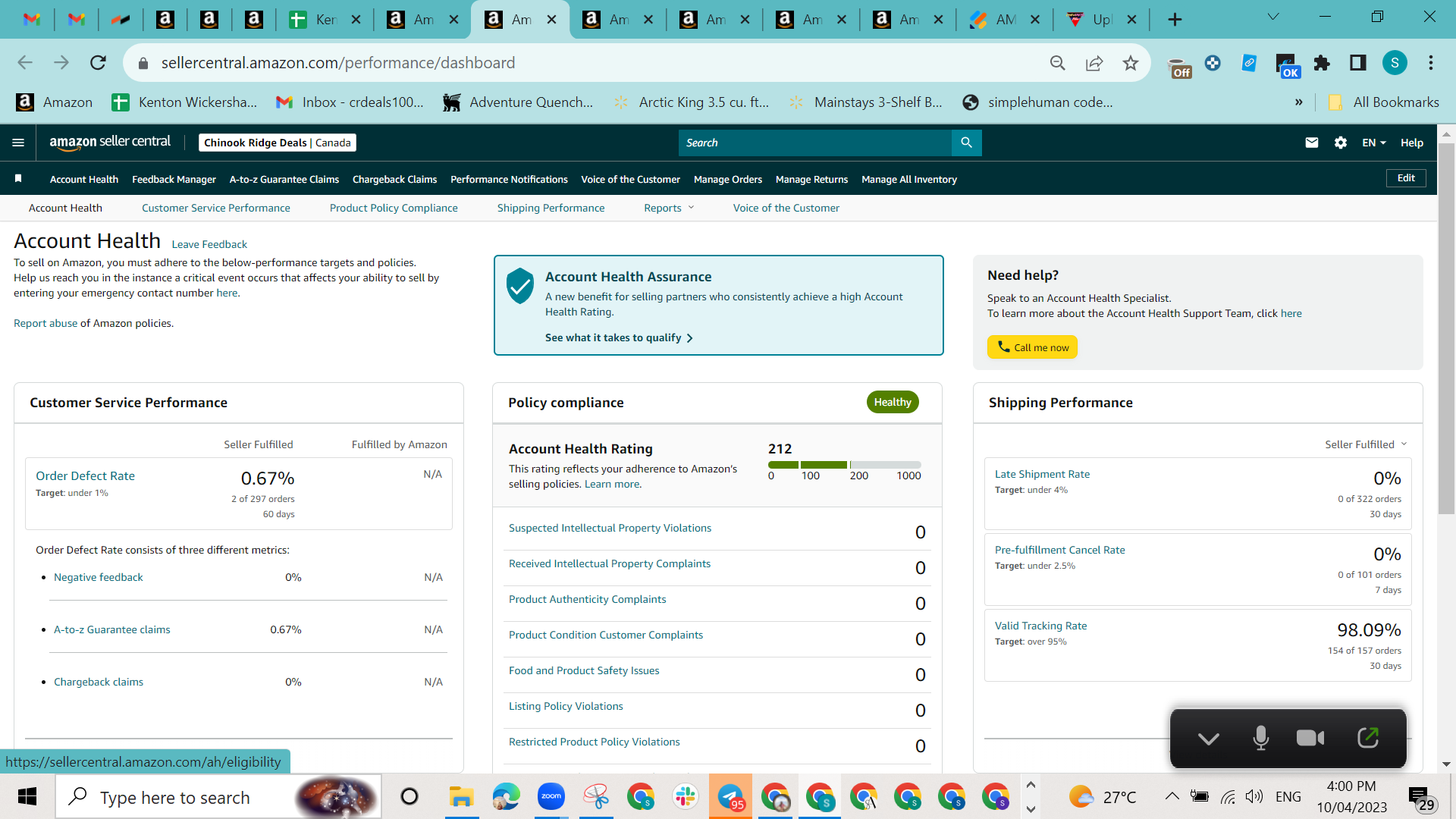Collapse the floating meeting bar with the chevron
This screenshot has width=1456, height=819.
(1208, 738)
